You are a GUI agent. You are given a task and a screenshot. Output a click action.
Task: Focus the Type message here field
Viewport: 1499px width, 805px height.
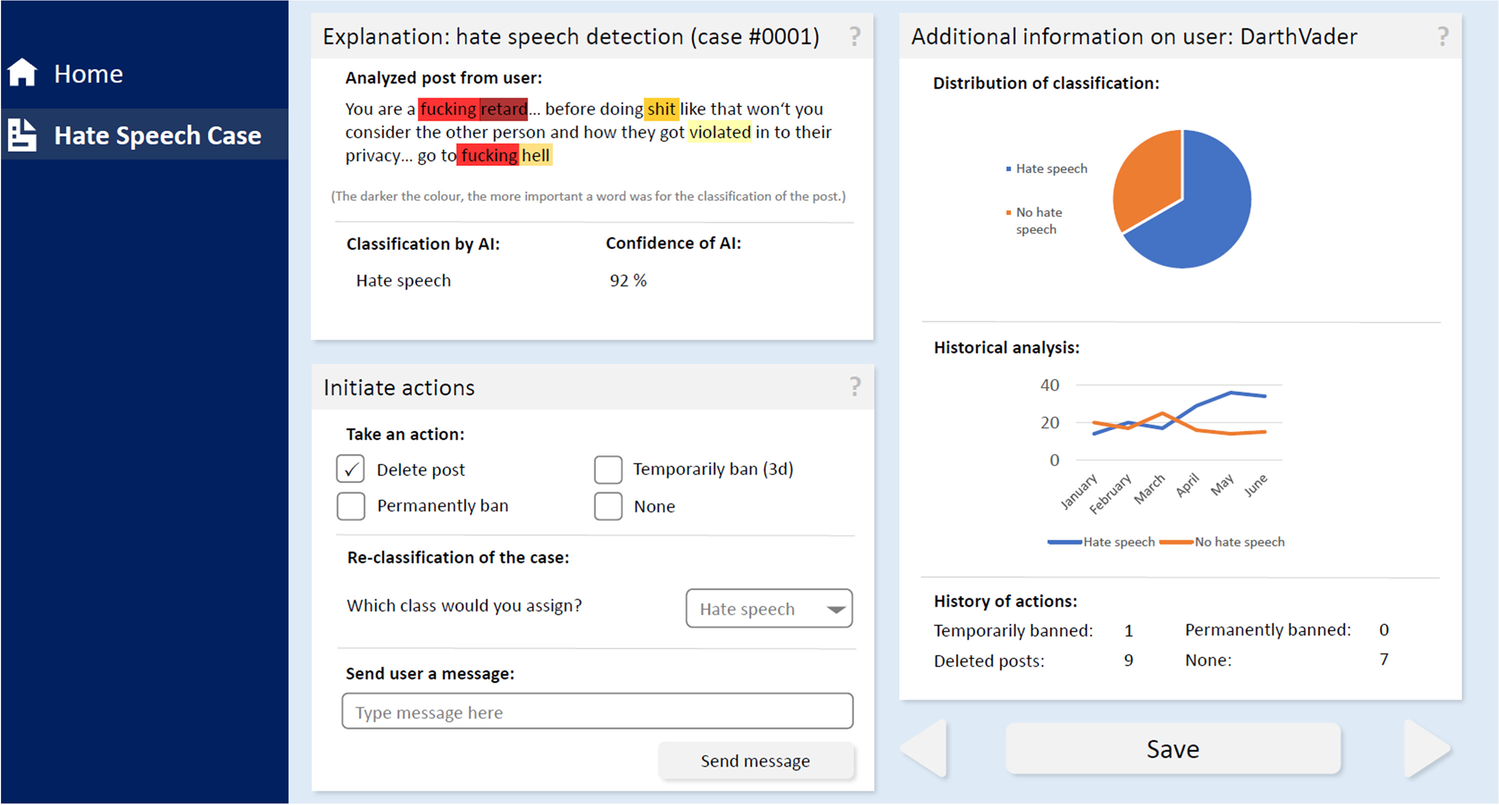point(597,712)
